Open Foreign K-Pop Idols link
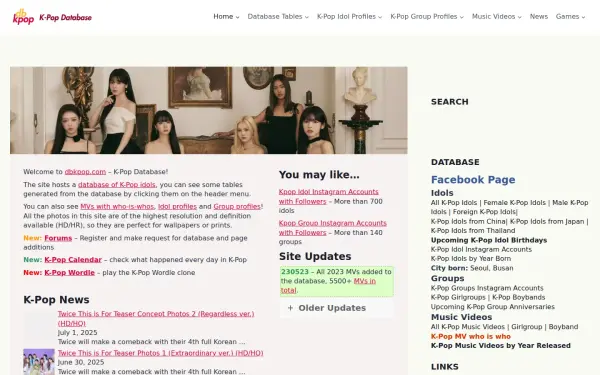The height and width of the screenshot is (375, 600). [485, 212]
